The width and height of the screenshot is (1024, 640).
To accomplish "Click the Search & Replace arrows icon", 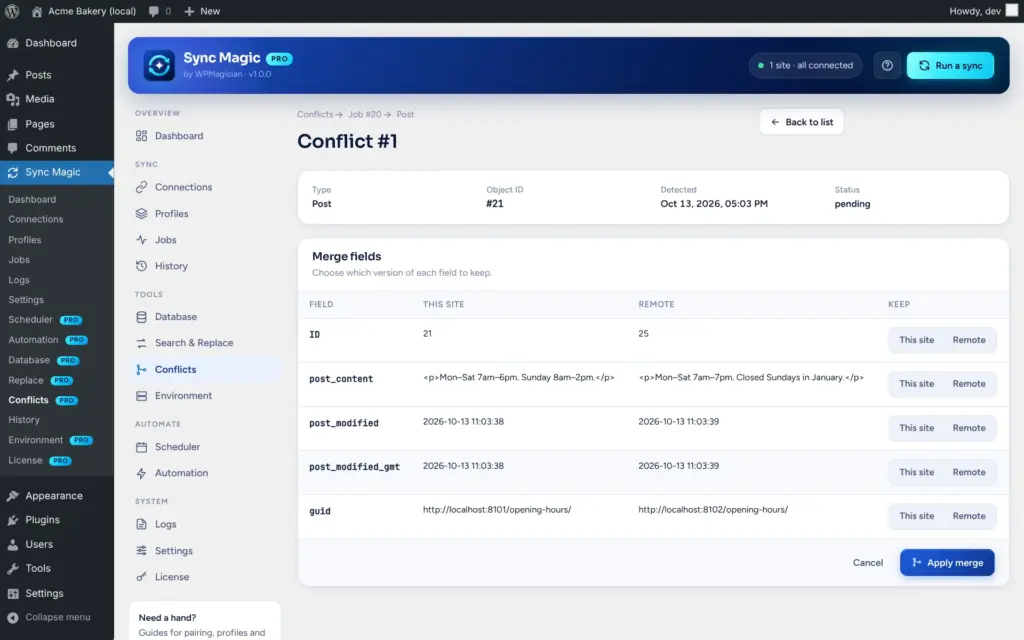I will point(141,343).
